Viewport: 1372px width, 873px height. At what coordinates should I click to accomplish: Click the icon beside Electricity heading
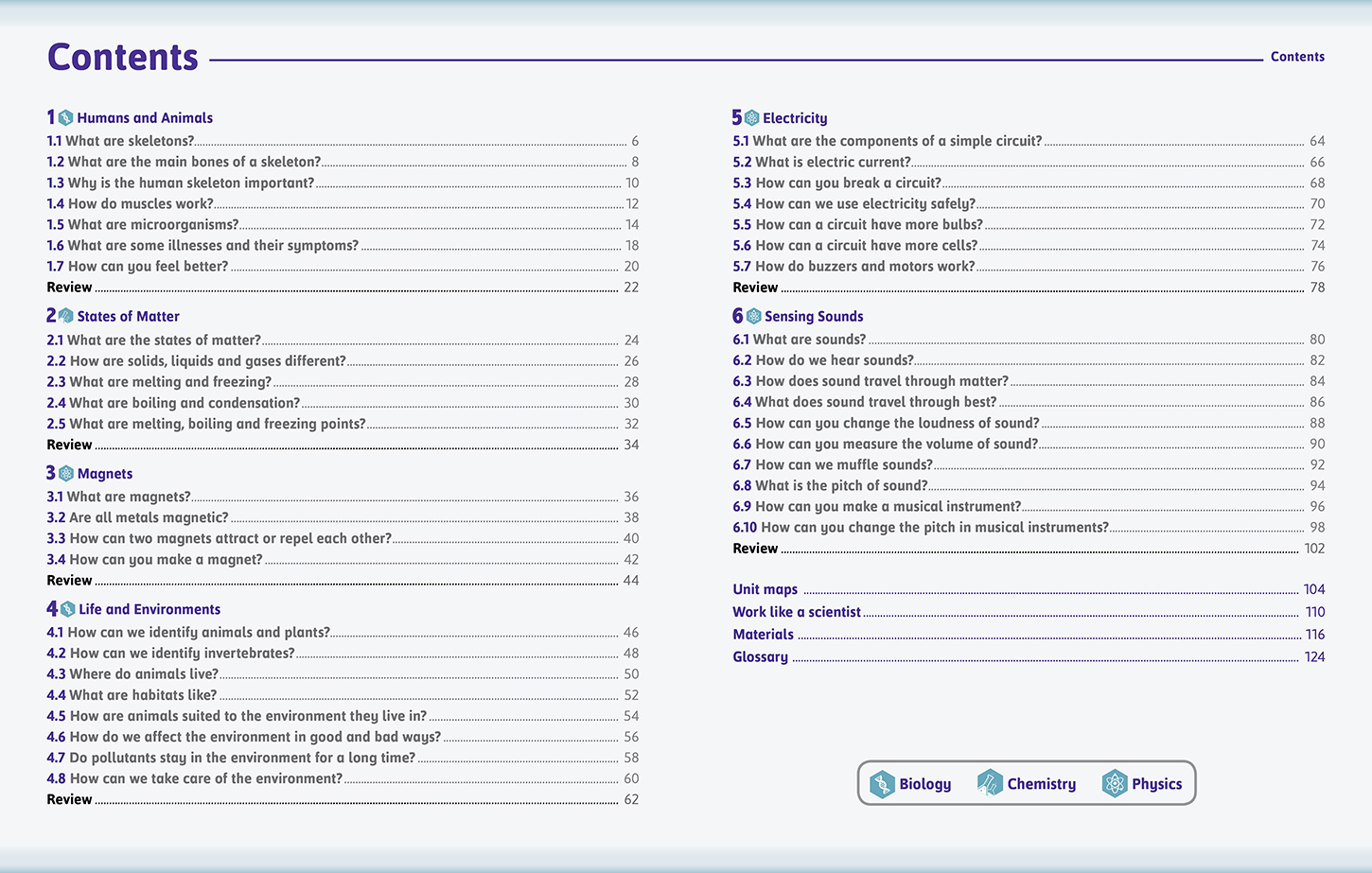click(x=751, y=117)
